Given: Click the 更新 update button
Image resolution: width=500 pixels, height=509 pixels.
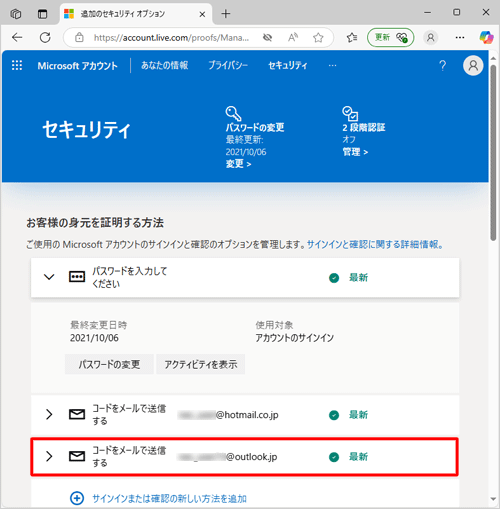Looking at the screenshot, I should tap(391, 37).
